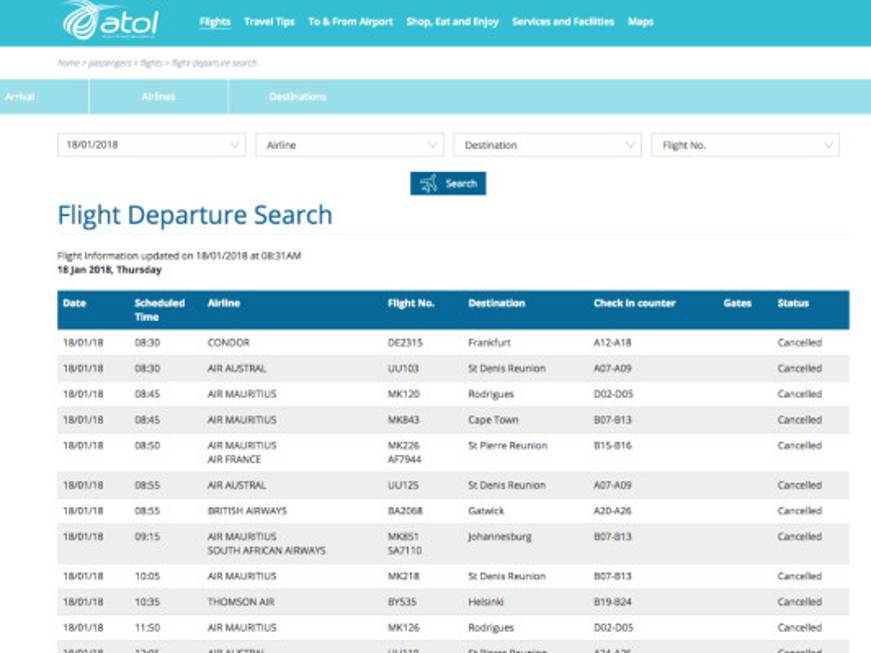The image size is (871, 653).
Task: Open the Flights menu
Action: point(215,22)
